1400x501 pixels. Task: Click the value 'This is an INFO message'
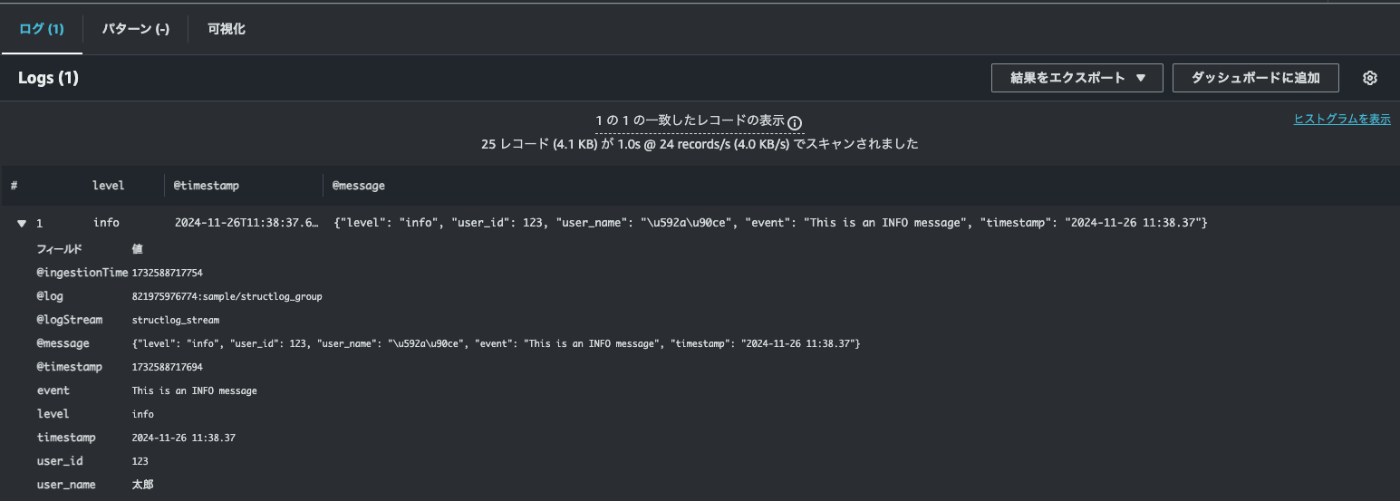point(195,391)
